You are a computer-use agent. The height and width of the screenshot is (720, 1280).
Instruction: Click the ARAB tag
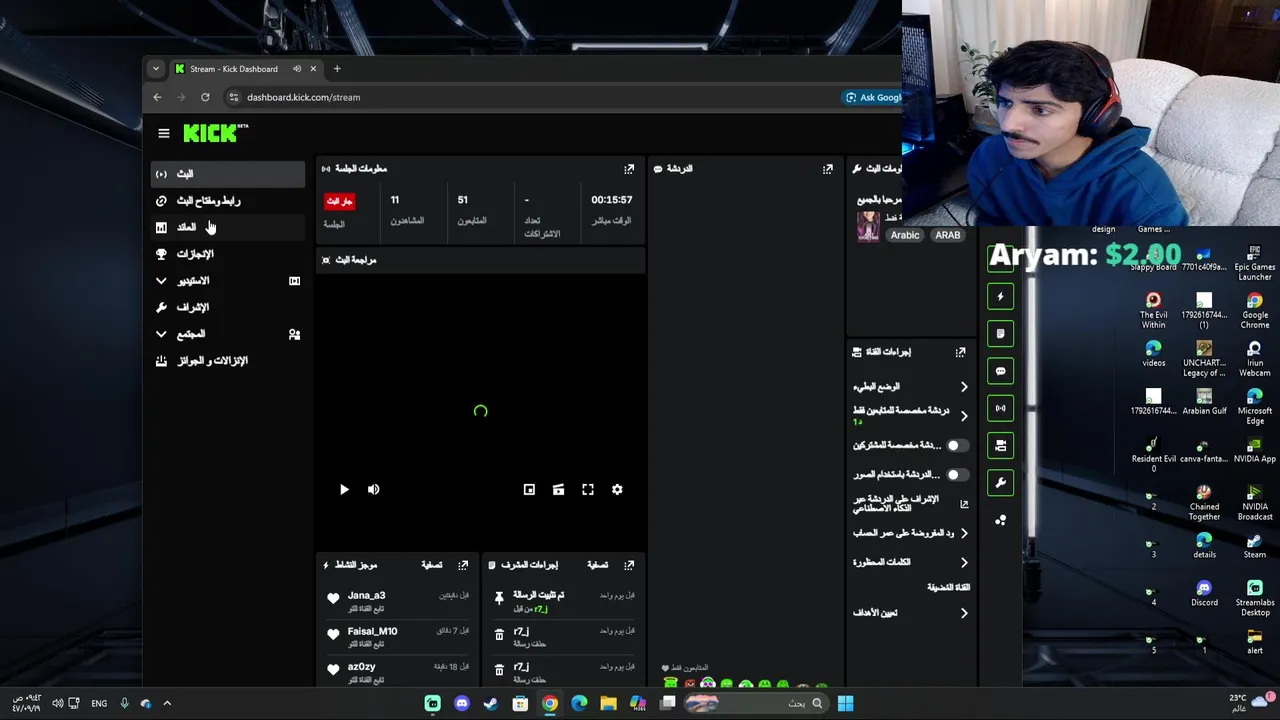pyautogui.click(x=947, y=235)
